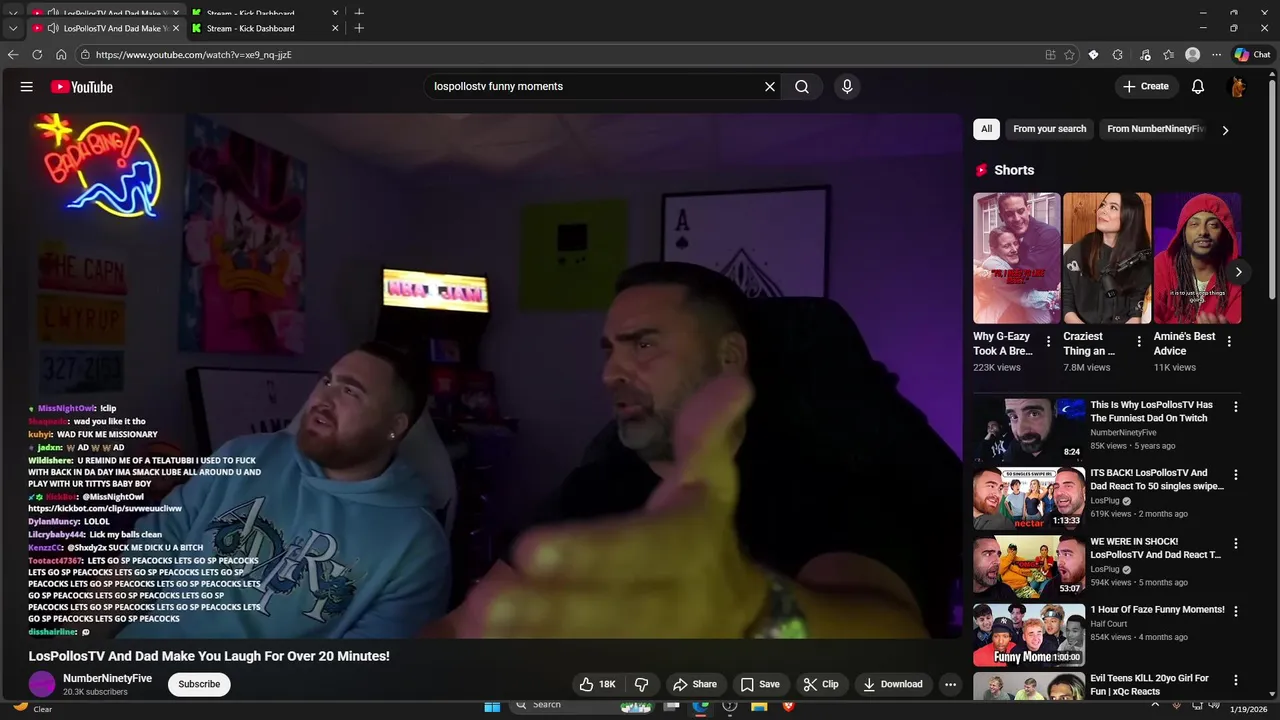The width and height of the screenshot is (1280, 720).
Task: Start voice search with the microphone
Action: [x=847, y=87]
